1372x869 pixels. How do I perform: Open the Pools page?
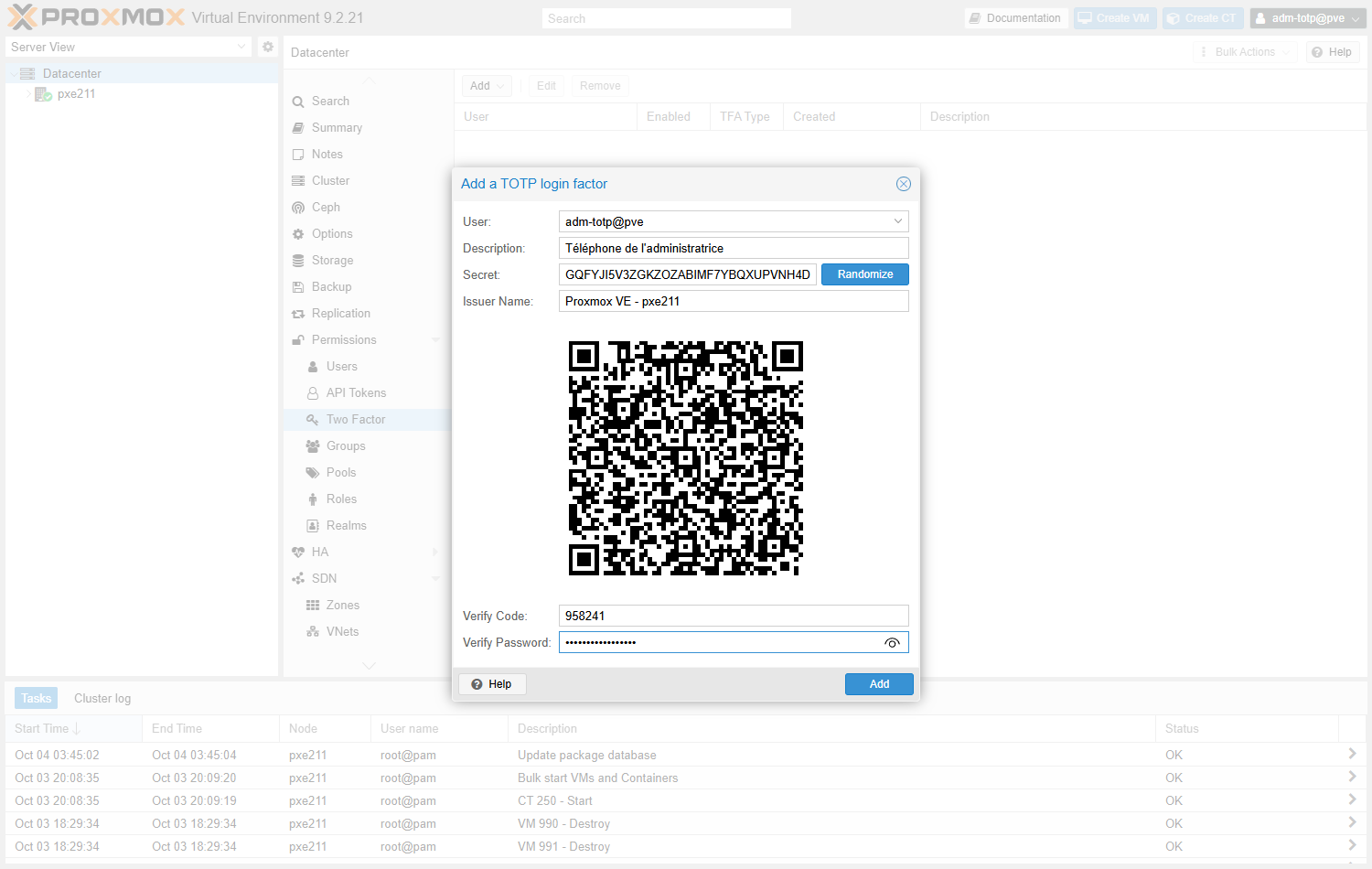(341, 473)
